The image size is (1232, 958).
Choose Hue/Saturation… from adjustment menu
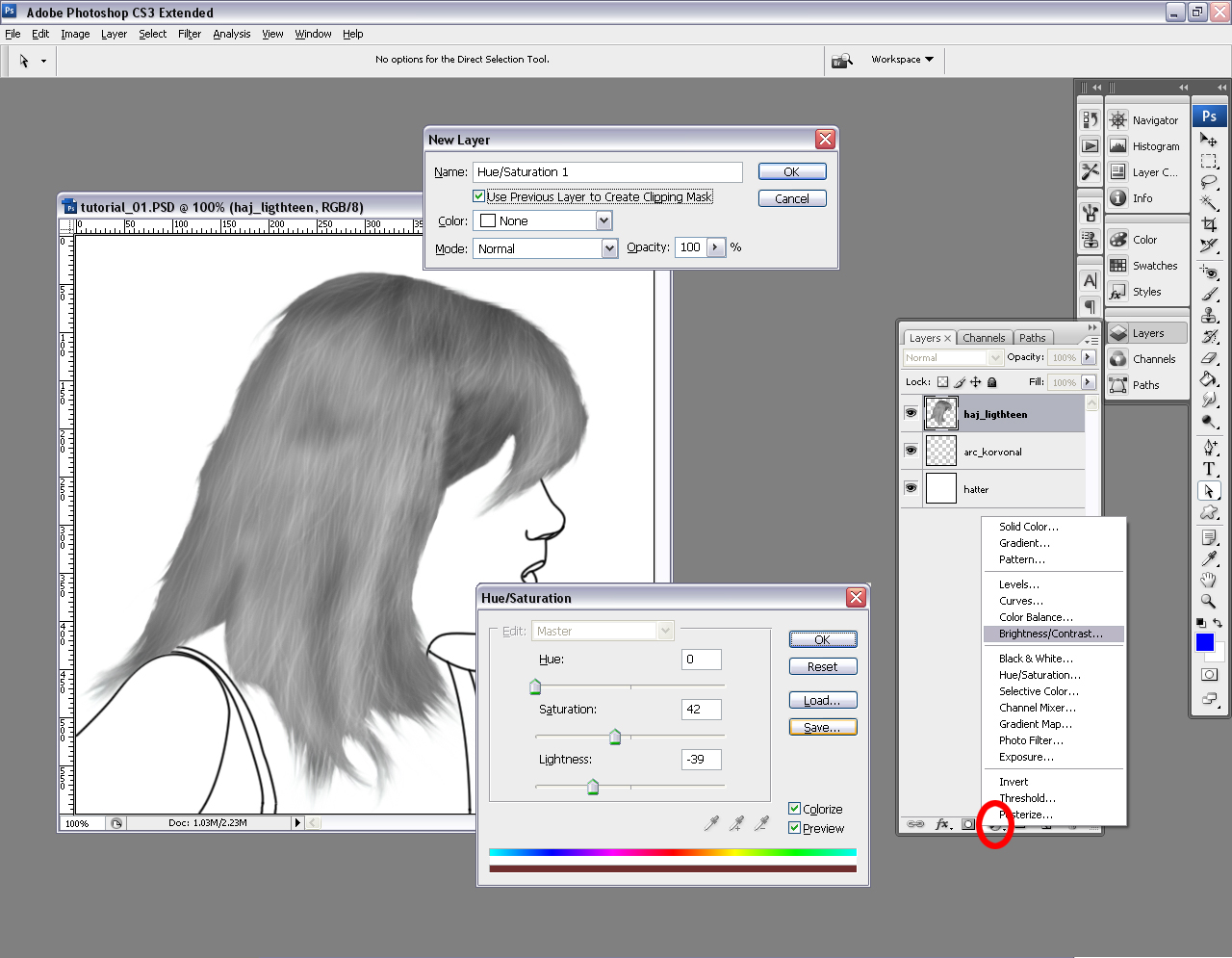coord(1039,675)
